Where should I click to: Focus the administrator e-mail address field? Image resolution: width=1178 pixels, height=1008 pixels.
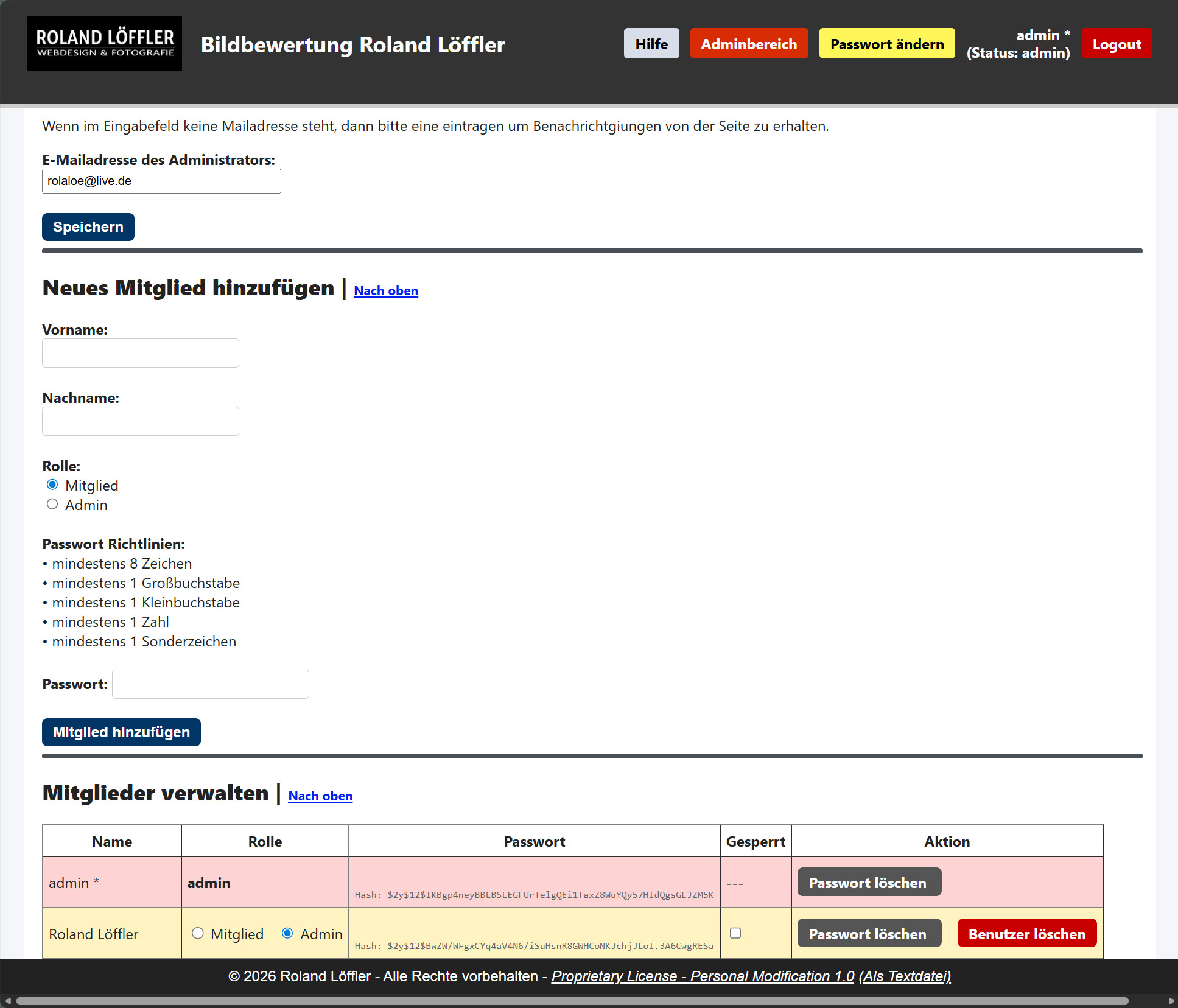coord(161,181)
